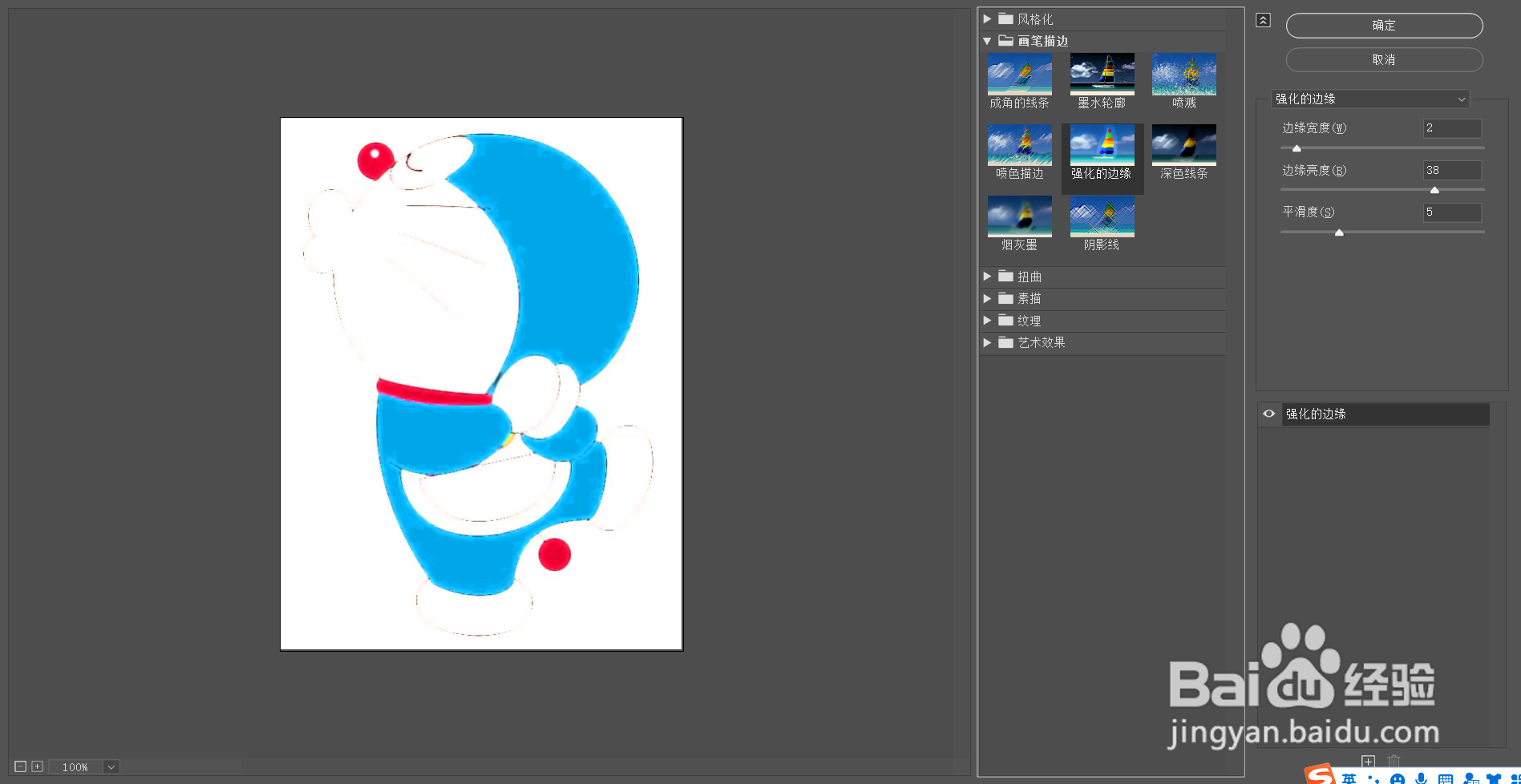This screenshot has height=784, width=1521.
Task: Click the 英 input language indicator
Action: pyautogui.click(x=1349, y=778)
